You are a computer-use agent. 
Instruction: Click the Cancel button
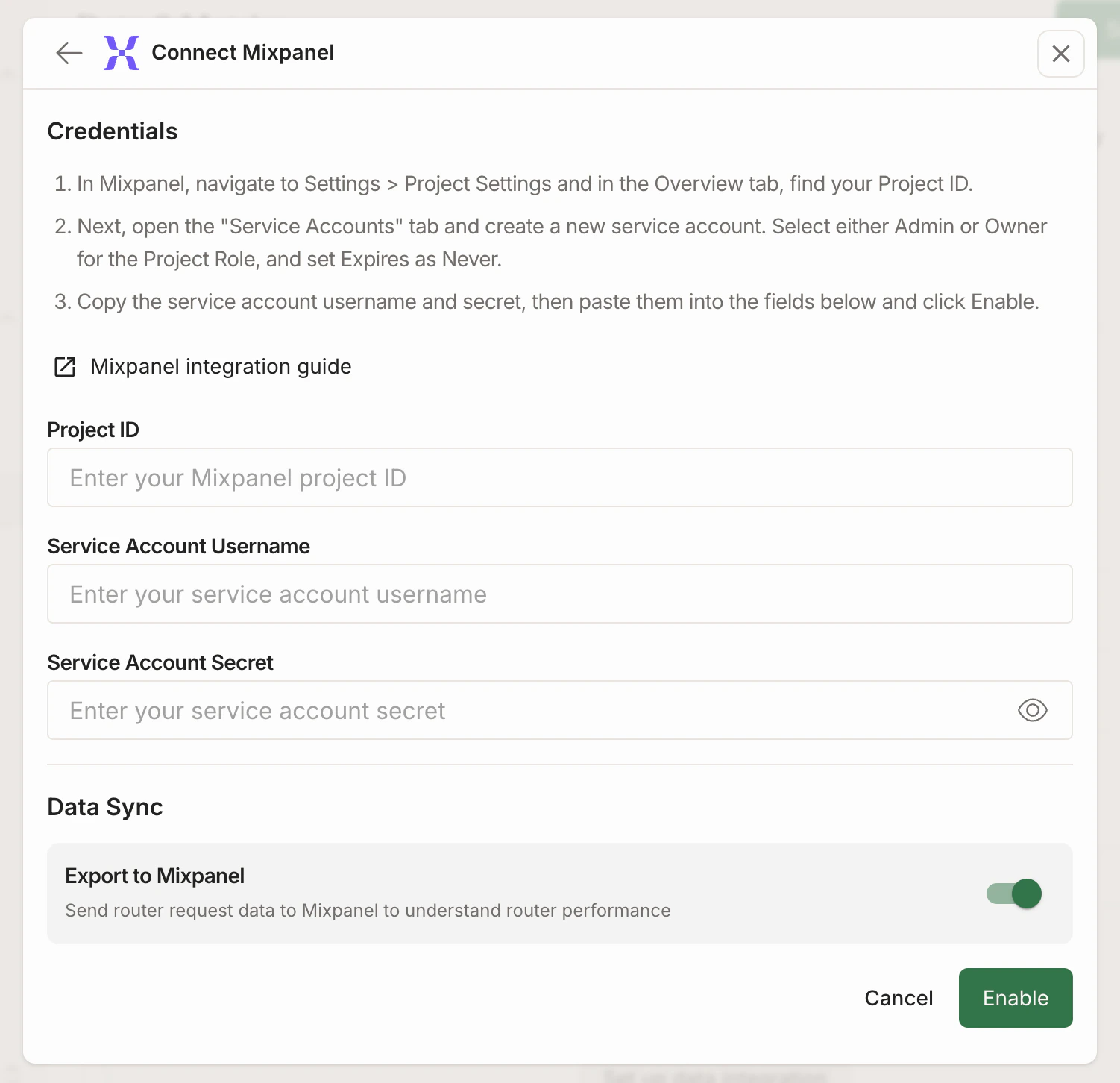(x=899, y=998)
